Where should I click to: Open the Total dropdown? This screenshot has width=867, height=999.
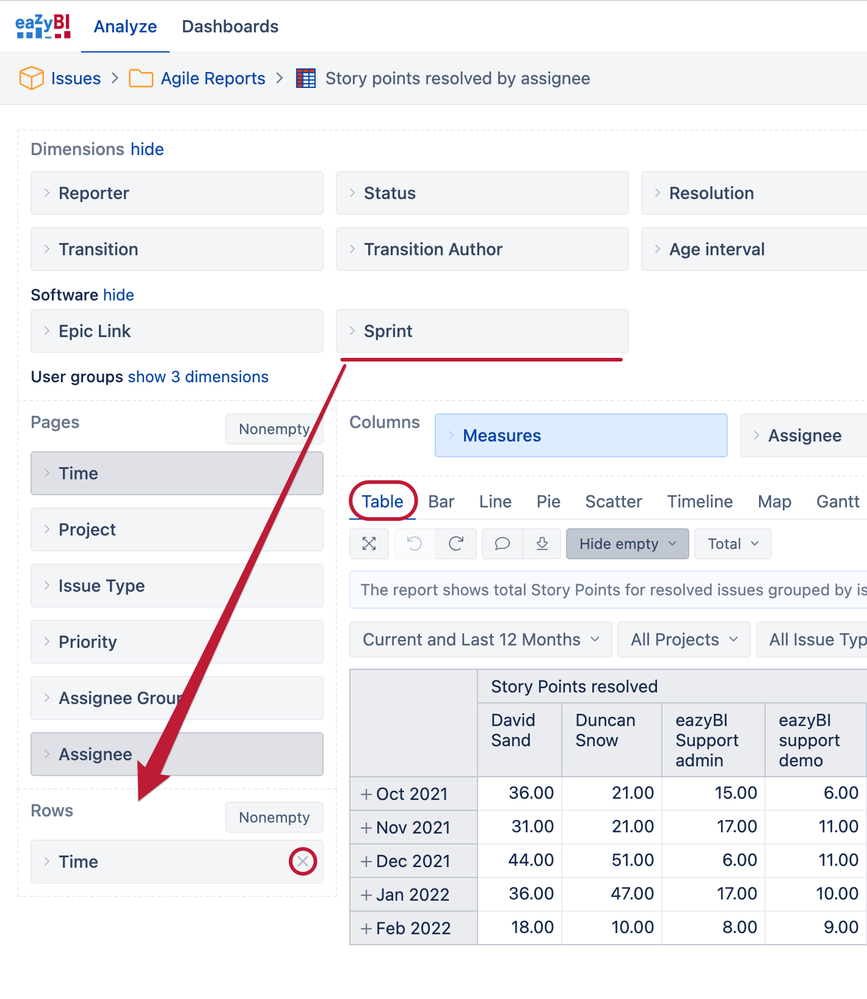coord(733,543)
